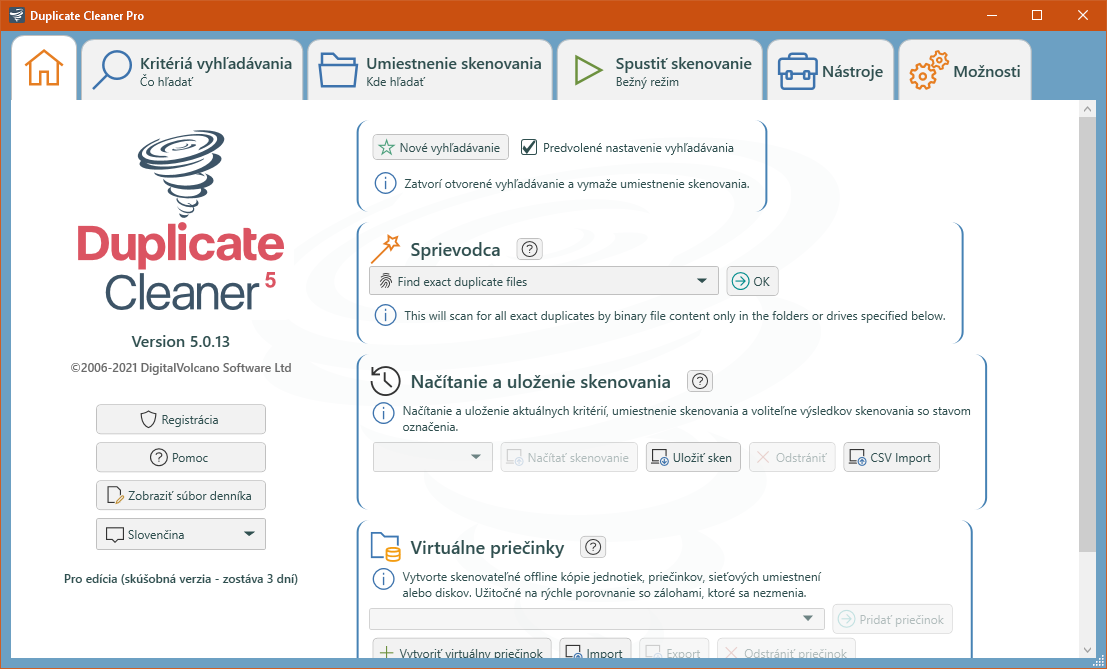The width and height of the screenshot is (1107, 669).
Task: Click the vertical scrollbar thumb
Action: click(1087, 335)
